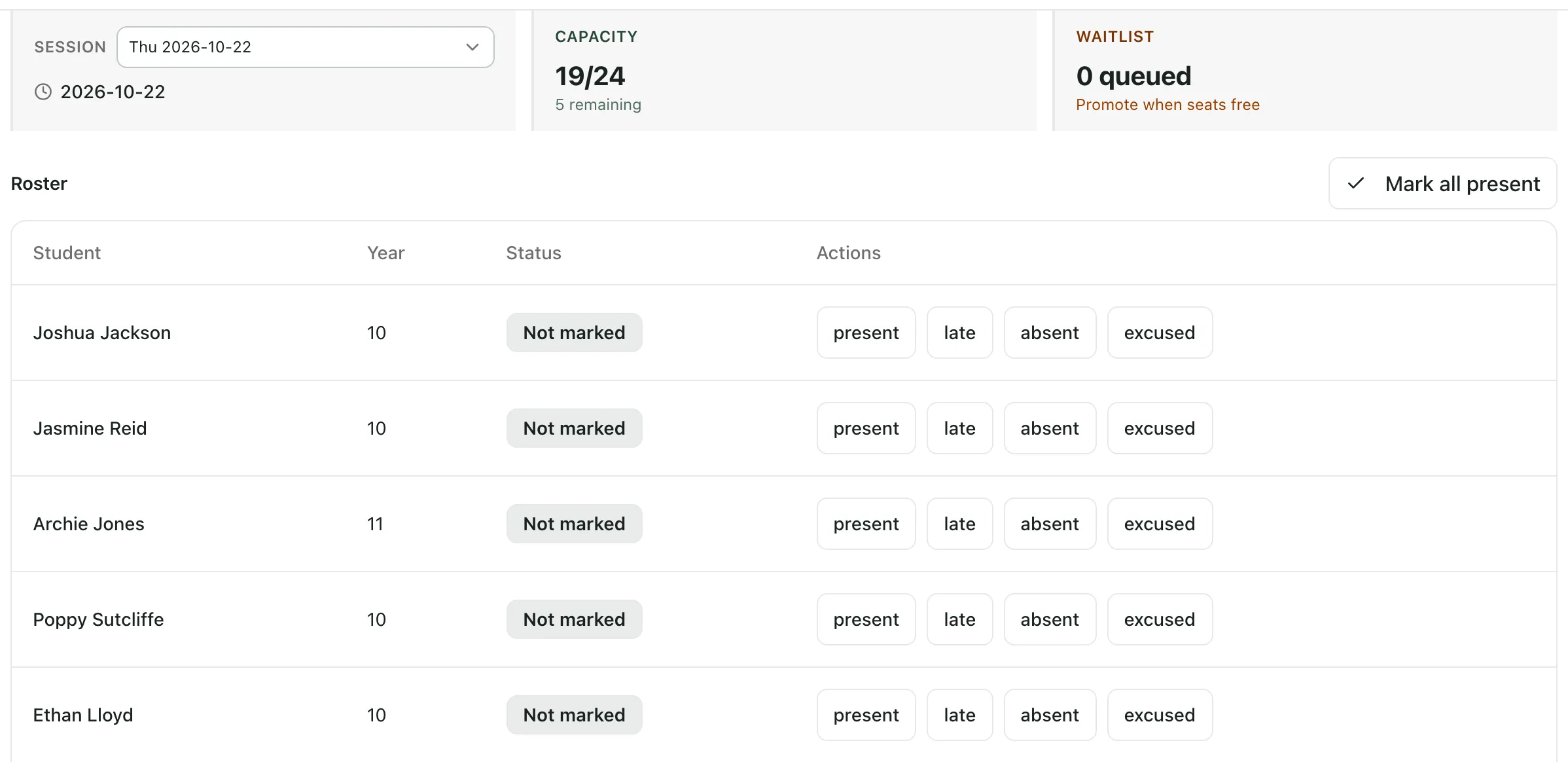The height and width of the screenshot is (762, 1568).
Task: Select the student name Ethan Lloyd
Action: coord(83,715)
